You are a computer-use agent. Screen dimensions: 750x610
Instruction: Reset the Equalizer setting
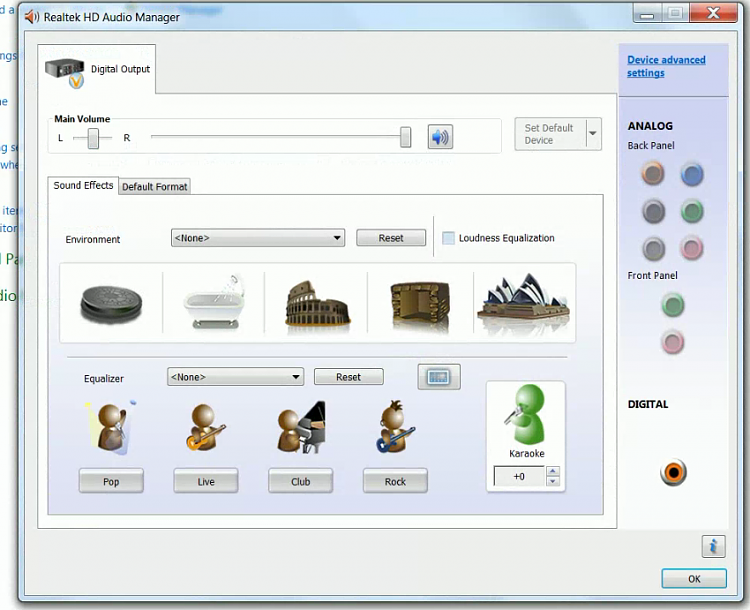348,377
